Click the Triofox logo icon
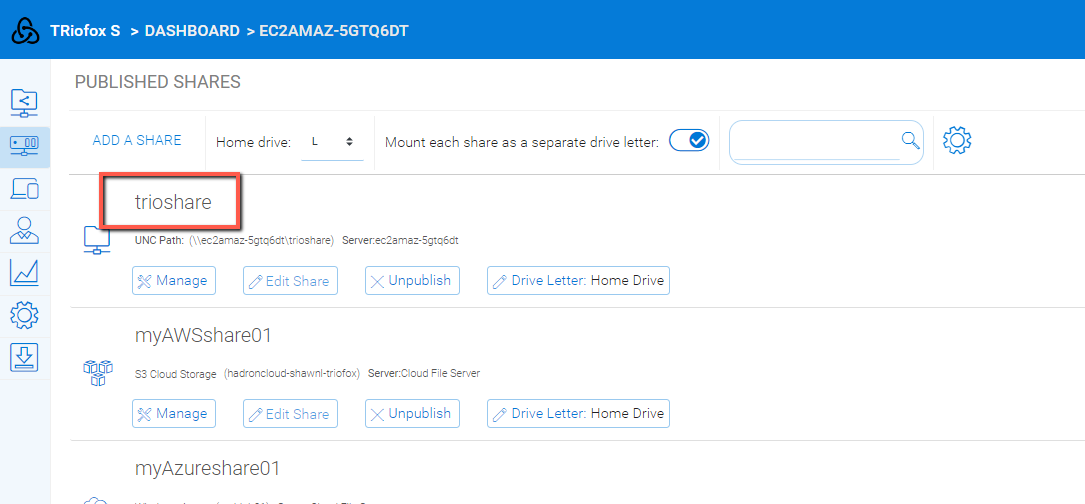Screen dimensions: 1085x504 coord(26,31)
